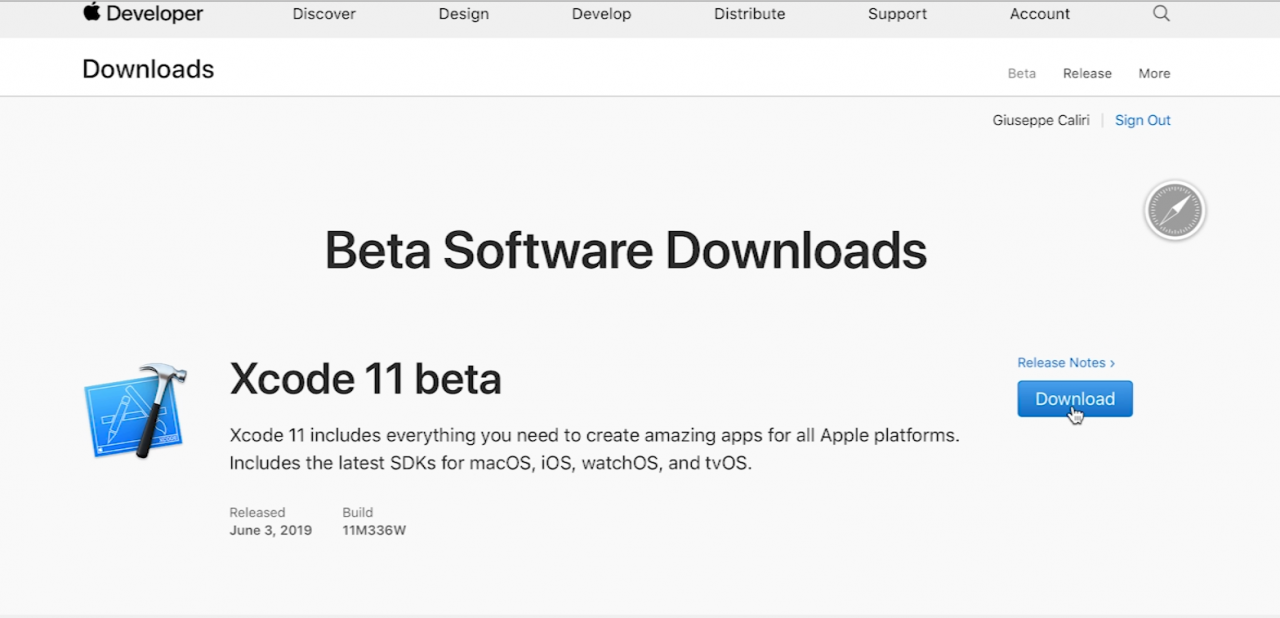Click the Developer text link

point(155,13)
